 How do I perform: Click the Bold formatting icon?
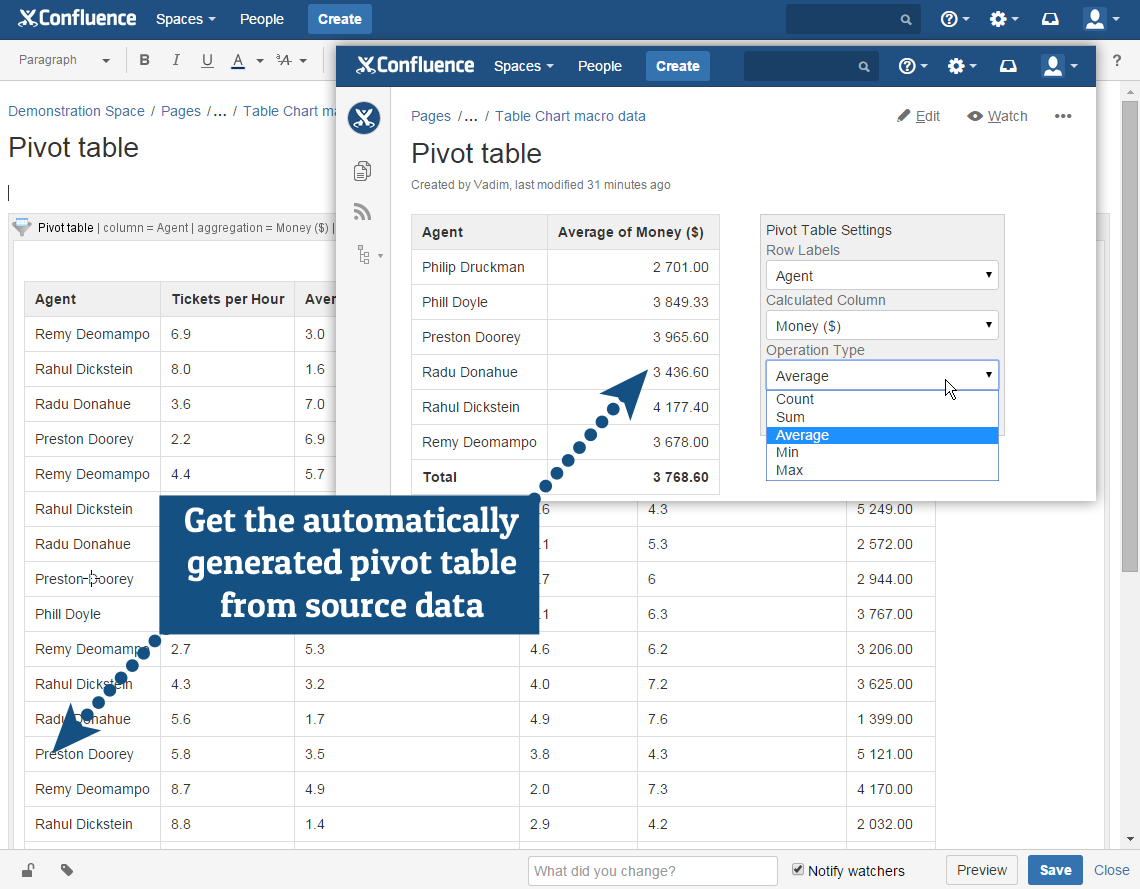pyautogui.click(x=145, y=60)
